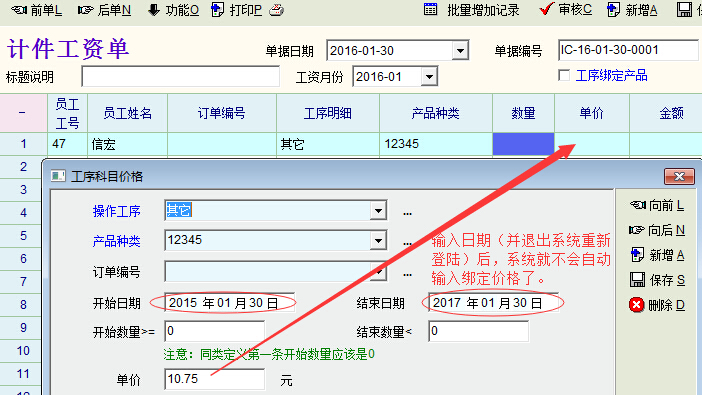Click 删除D delete button in dialog
The height and width of the screenshot is (395, 702).
click(x=657, y=305)
